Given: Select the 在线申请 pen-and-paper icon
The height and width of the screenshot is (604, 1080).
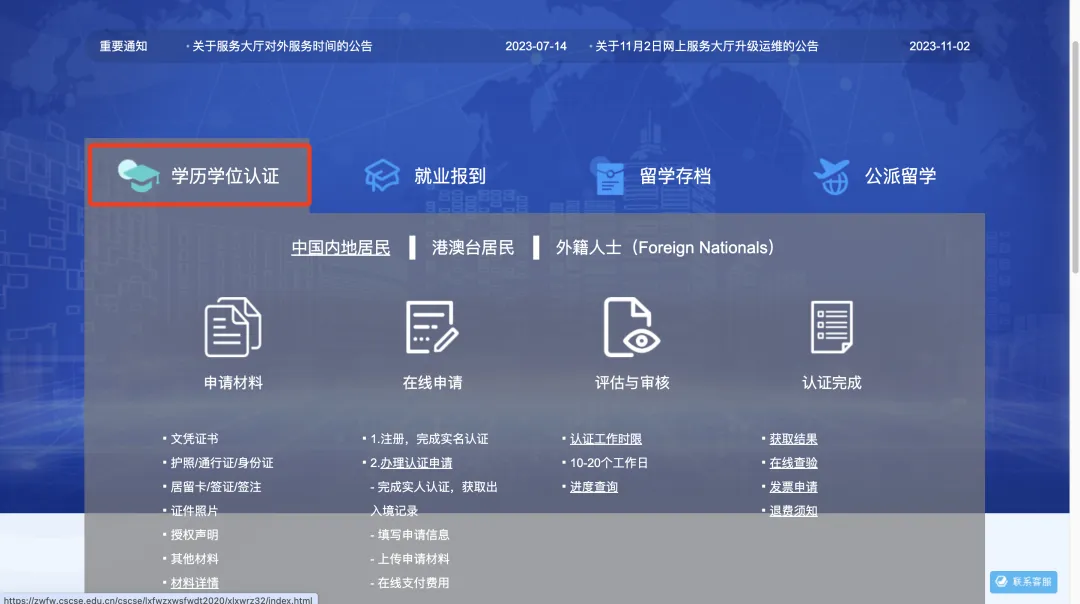Looking at the screenshot, I should (432, 328).
